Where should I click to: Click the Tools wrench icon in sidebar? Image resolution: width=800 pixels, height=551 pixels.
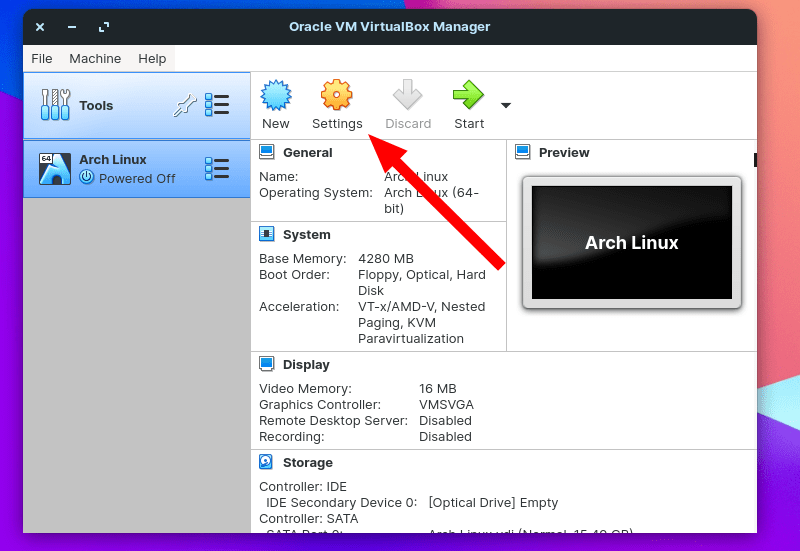coord(55,105)
